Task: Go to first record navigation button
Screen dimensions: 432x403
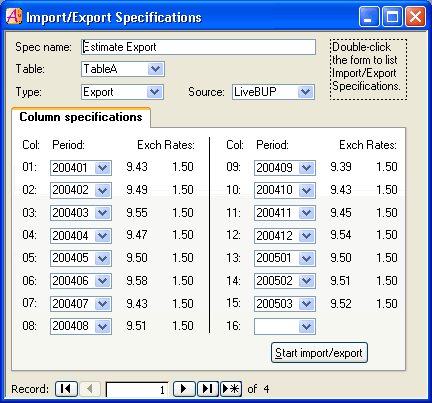Action: coord(66,389)
